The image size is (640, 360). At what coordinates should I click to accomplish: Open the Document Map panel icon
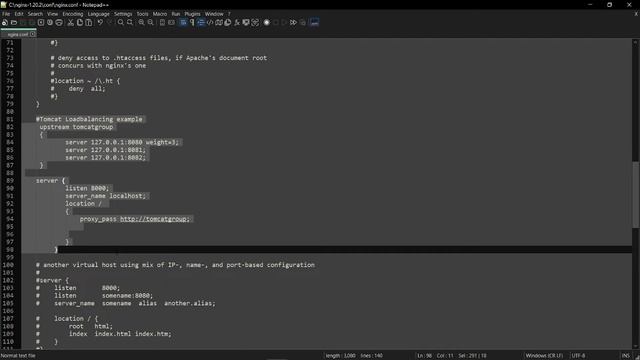point(219,22)
